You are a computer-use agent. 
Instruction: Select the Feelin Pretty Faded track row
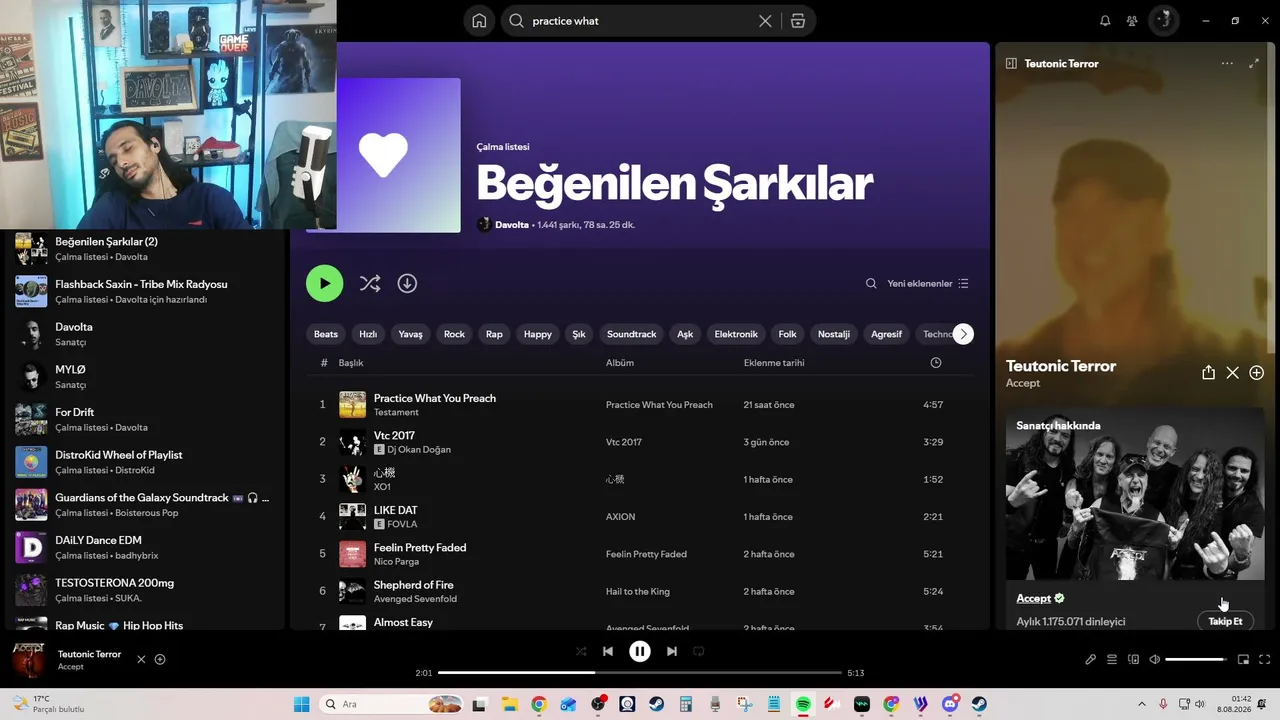639,554
